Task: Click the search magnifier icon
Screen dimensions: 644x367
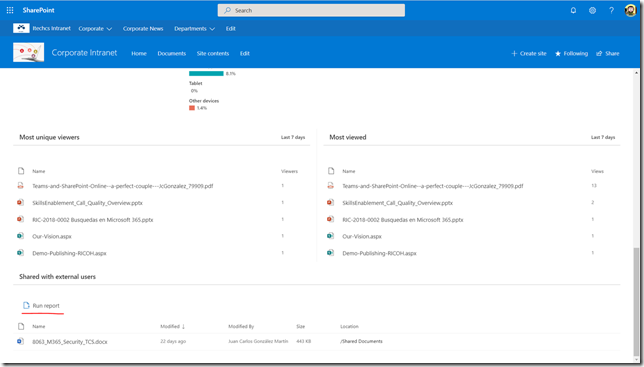Action: pos(228,10)
